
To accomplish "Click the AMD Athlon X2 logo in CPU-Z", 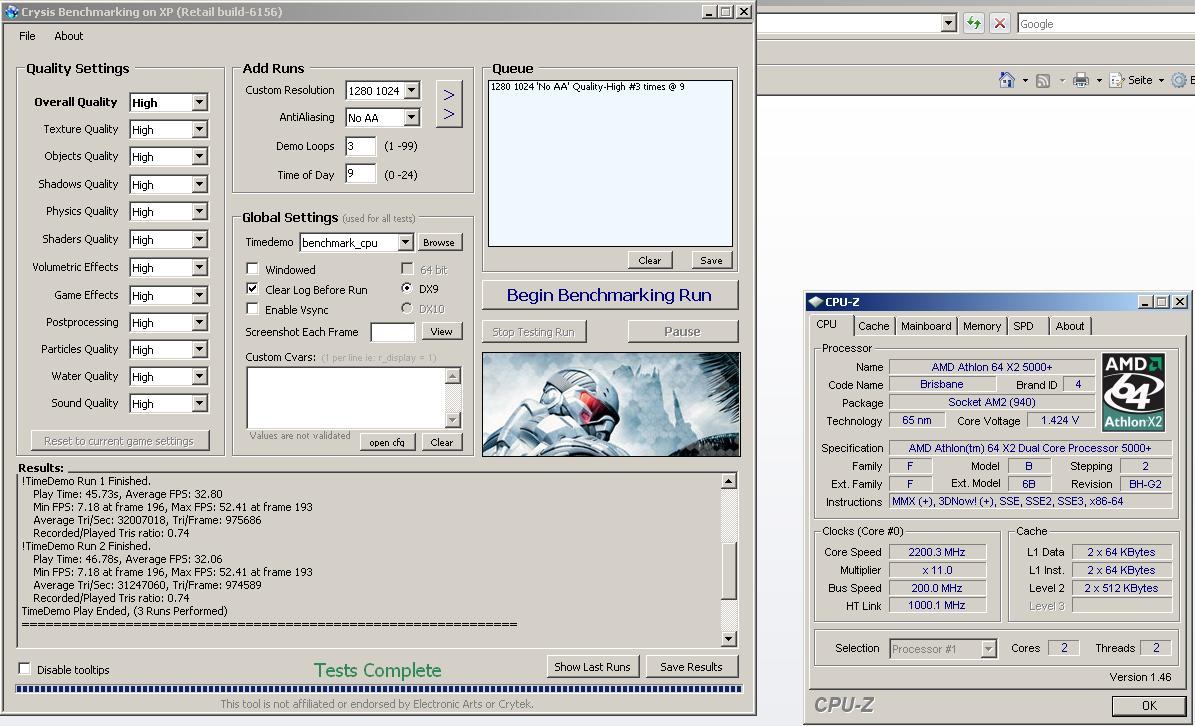I will [1133, 392].
